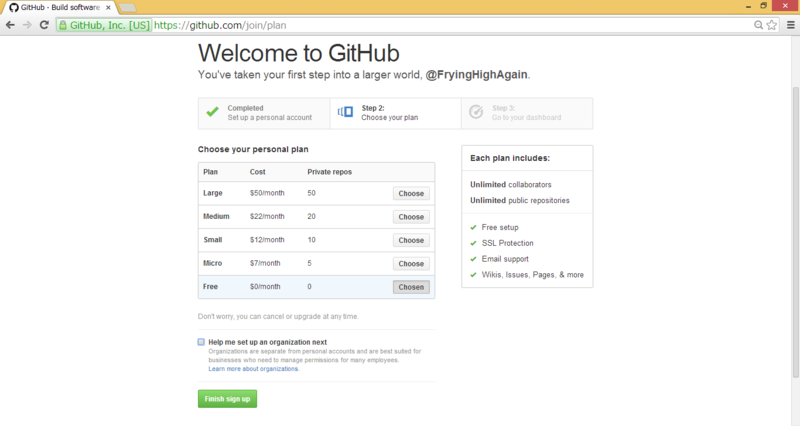
Task: Click the Wikis, Issues, Pages checkmark icon
Action: [x=473, y=275]
